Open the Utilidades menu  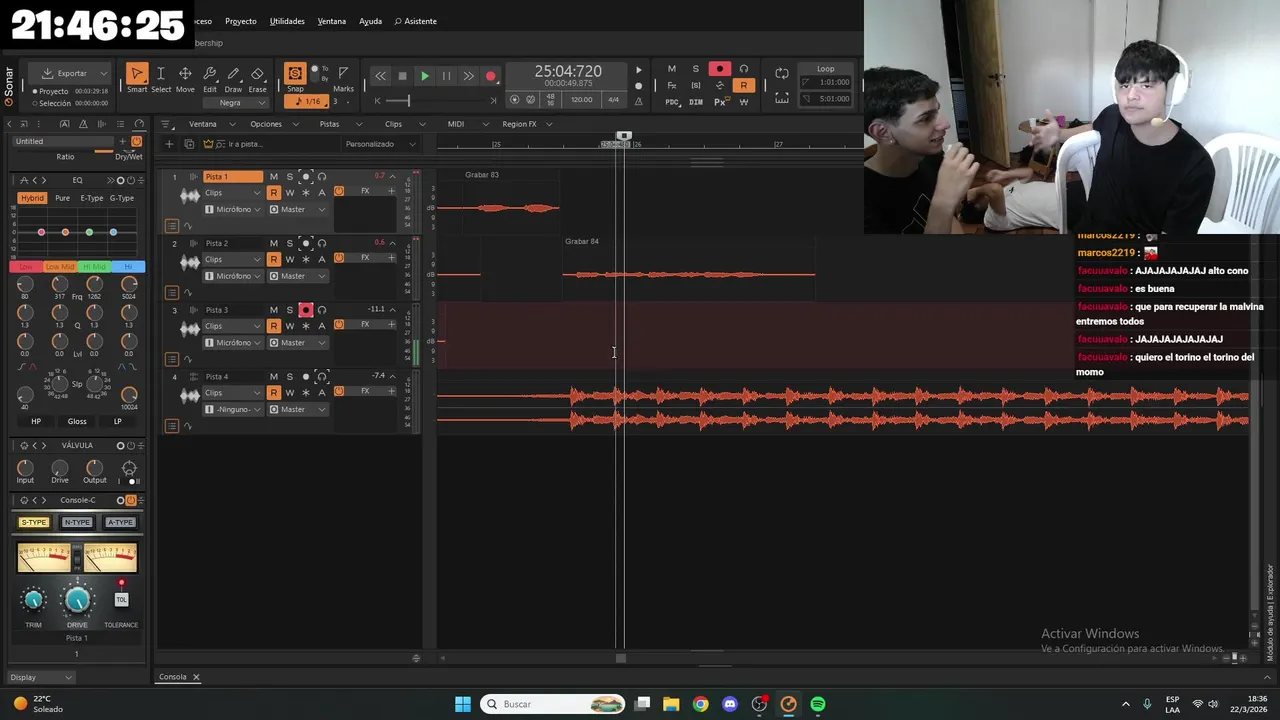pyautogui.click(x=287, y=21)
